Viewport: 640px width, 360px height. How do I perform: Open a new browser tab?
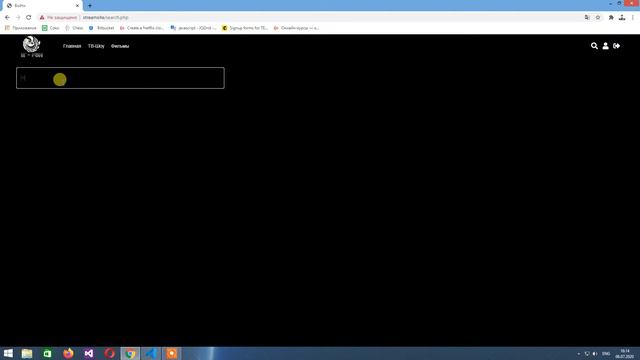click(x=90, y=6)
